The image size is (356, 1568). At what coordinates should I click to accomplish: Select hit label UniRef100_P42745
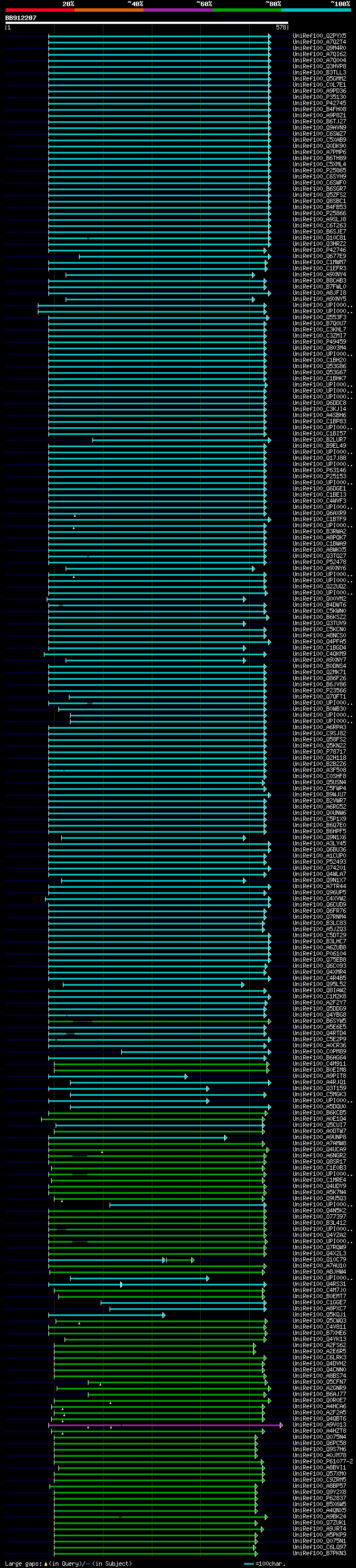coord(319,103)
